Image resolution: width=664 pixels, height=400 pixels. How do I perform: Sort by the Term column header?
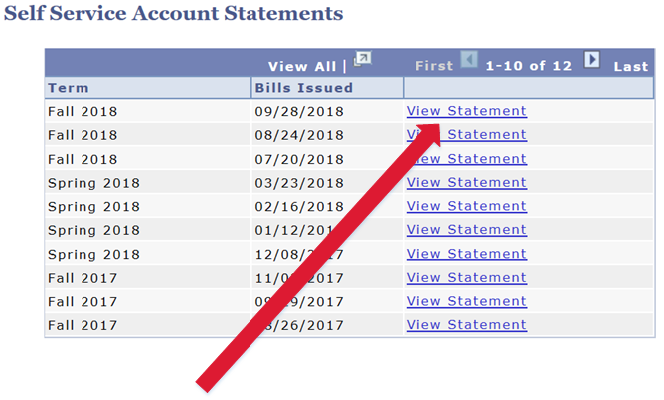click(x=68, y=88)
